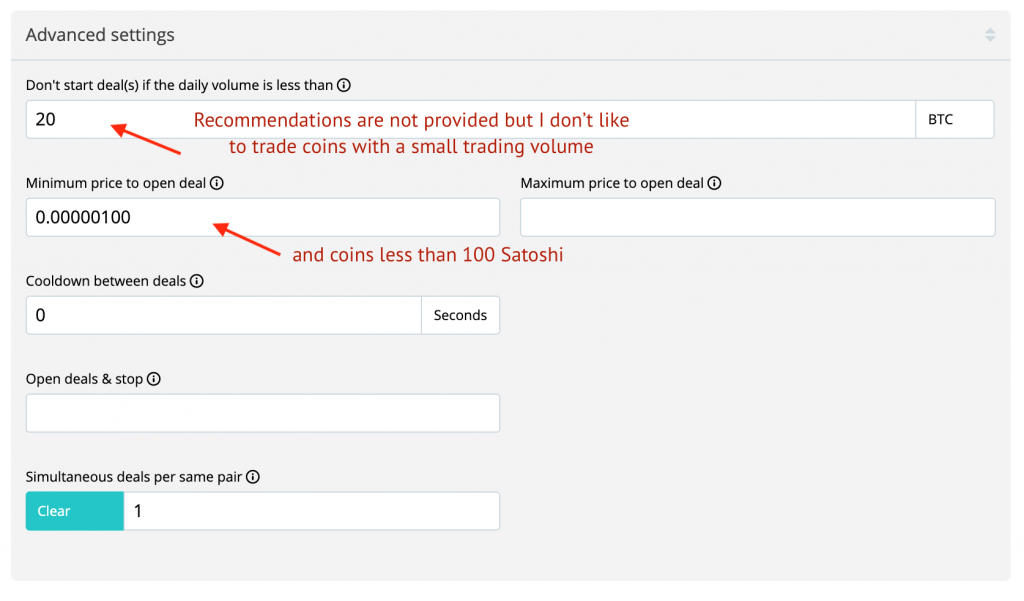Image resolution: width=1024 pixels, height=601 pixels.
Task: Click the "Cooldown between deals" label
Action: (x=106, y=282)
